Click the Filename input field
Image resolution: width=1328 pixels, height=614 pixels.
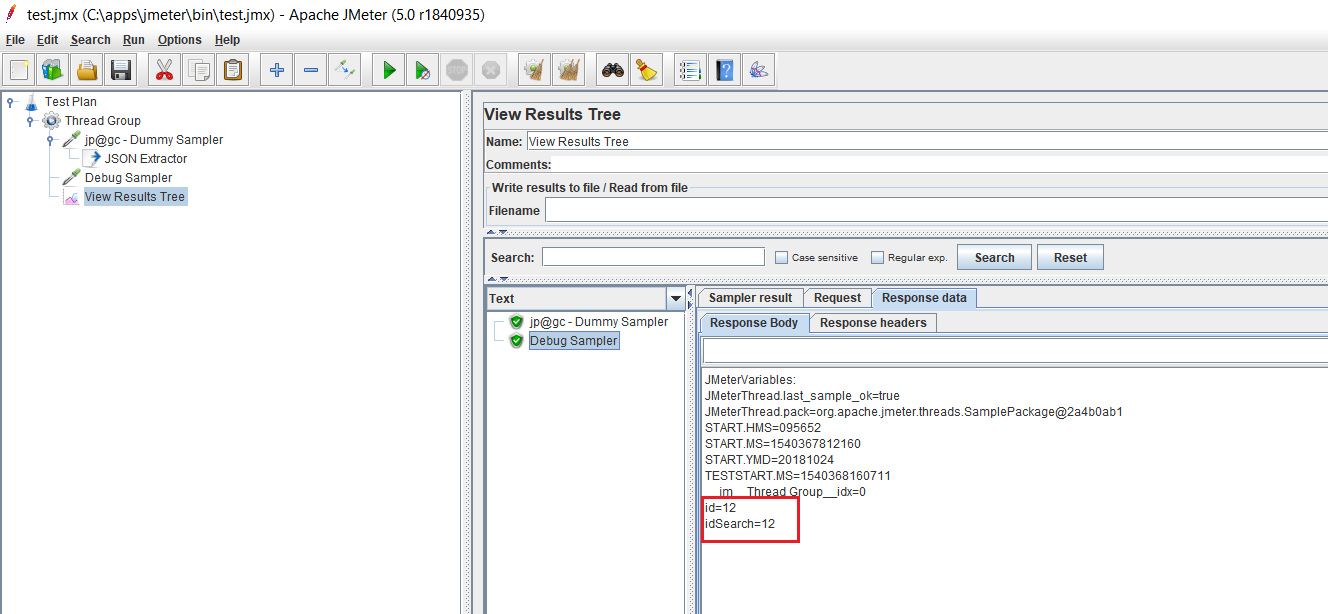tap(936, 210)
